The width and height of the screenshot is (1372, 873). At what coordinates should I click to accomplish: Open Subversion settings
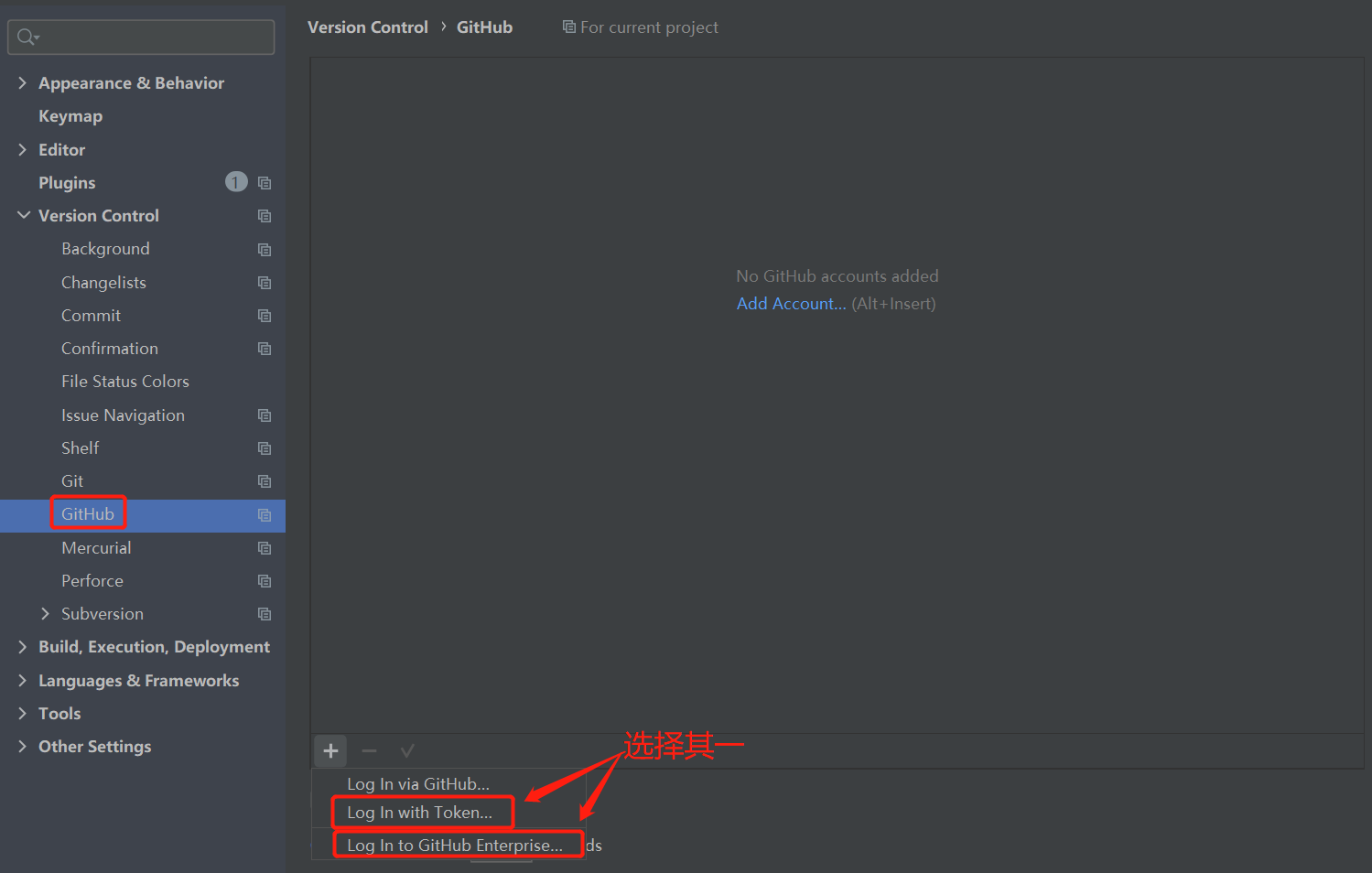[x=103, y=614]
